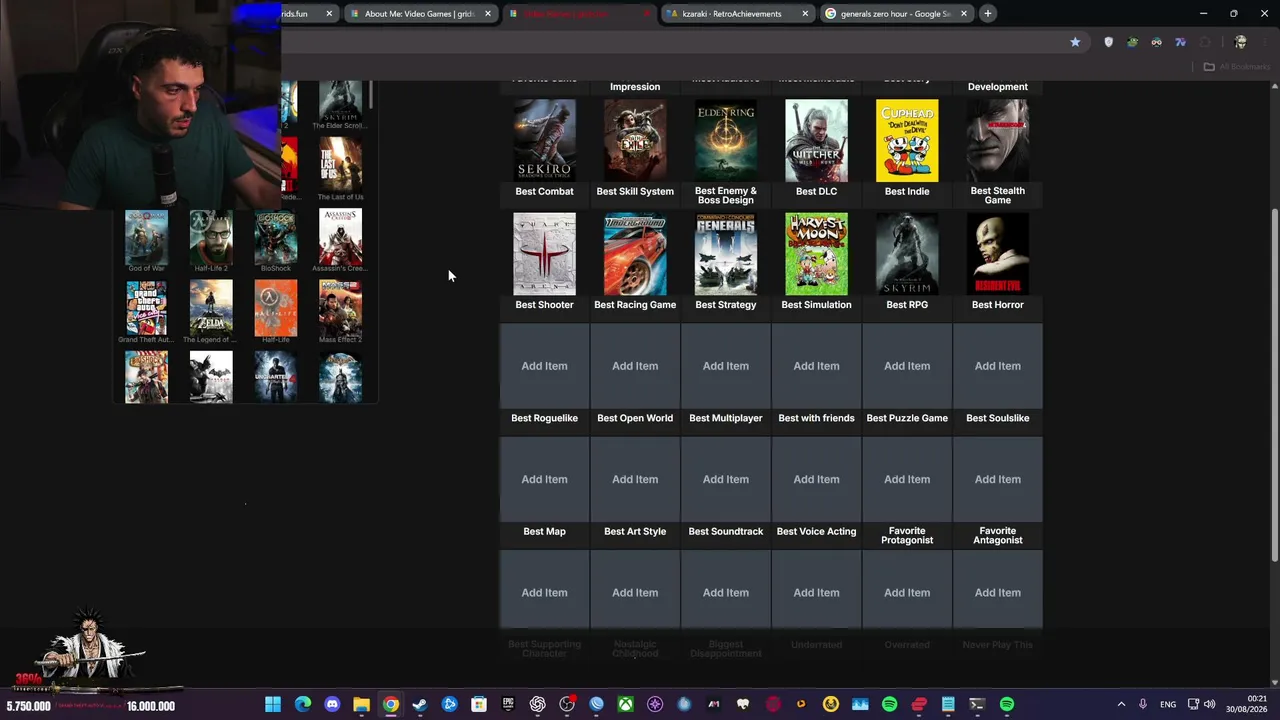Add an item for Favorite Protagonist

(x=907, y=479)
